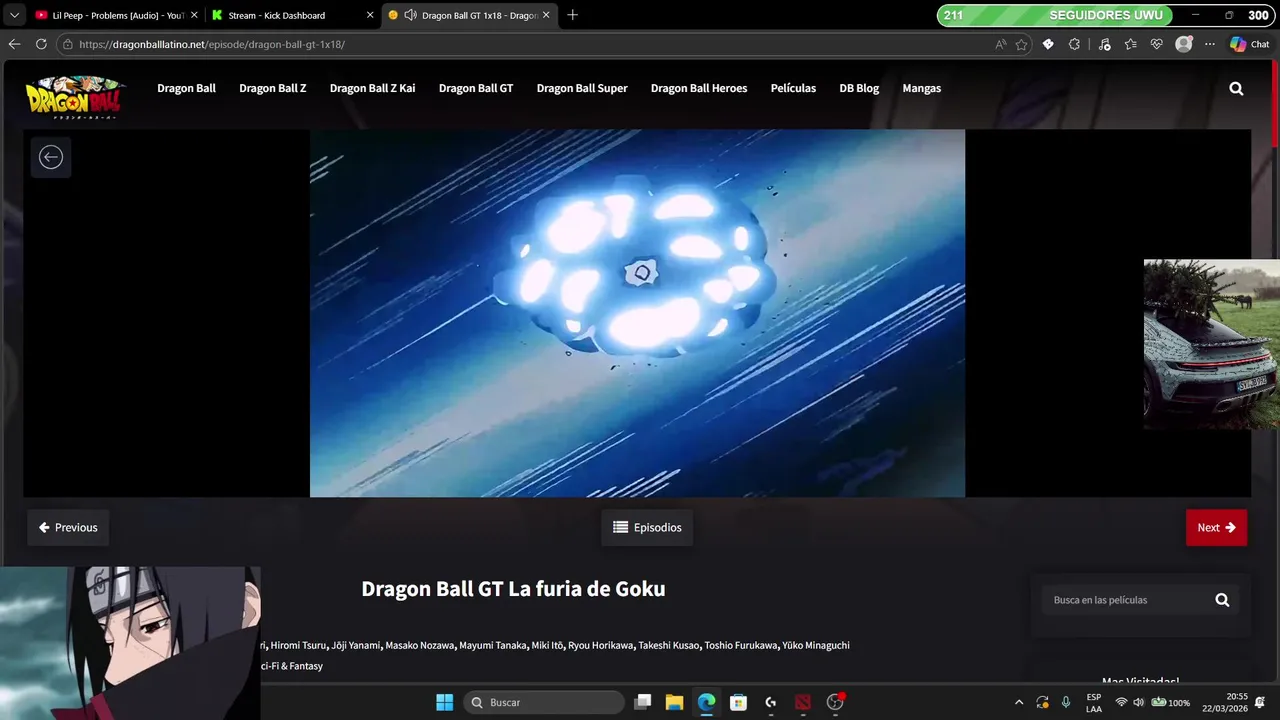Activate the Read aloud icon in address bar
Image resolution: width=1280 pixels, height=720 pixels.
coord(1001,44)
